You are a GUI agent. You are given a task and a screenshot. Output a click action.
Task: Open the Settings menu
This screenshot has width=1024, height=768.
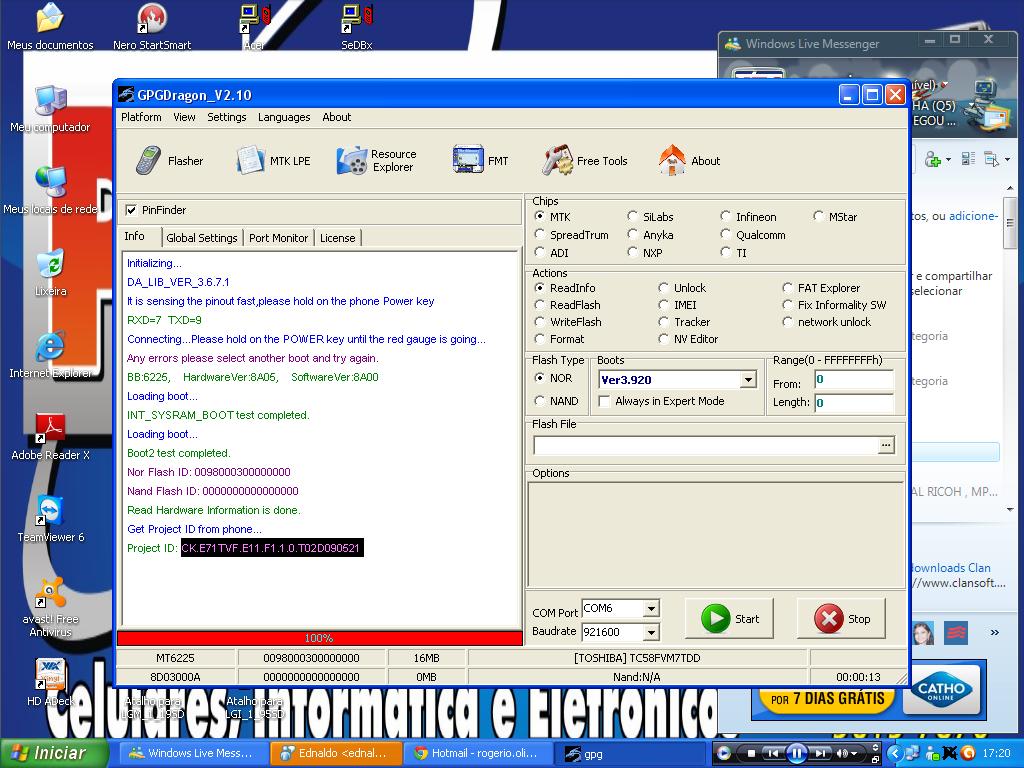pos(227,117)
